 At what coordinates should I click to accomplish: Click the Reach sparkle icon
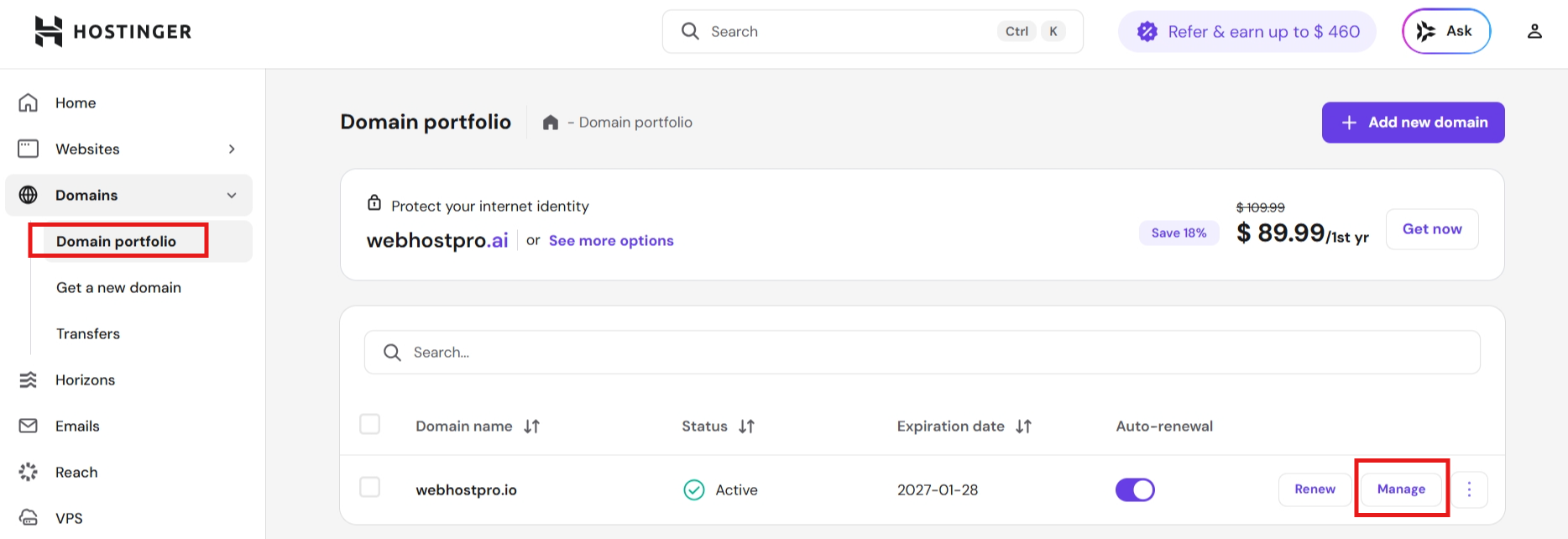tap(28, 472)
